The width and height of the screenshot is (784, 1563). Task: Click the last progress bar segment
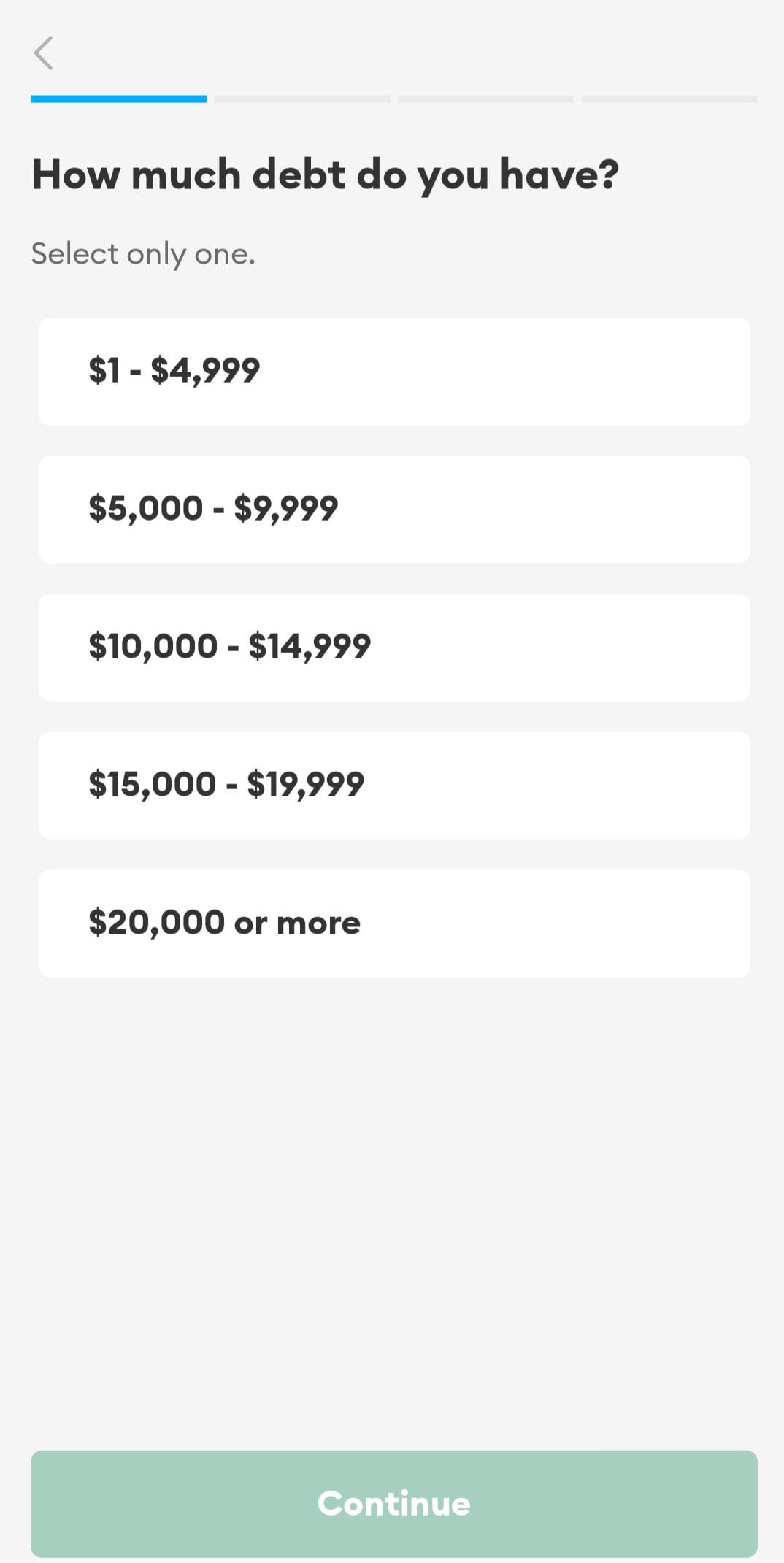pyautogui.click(x=669, y=99)
